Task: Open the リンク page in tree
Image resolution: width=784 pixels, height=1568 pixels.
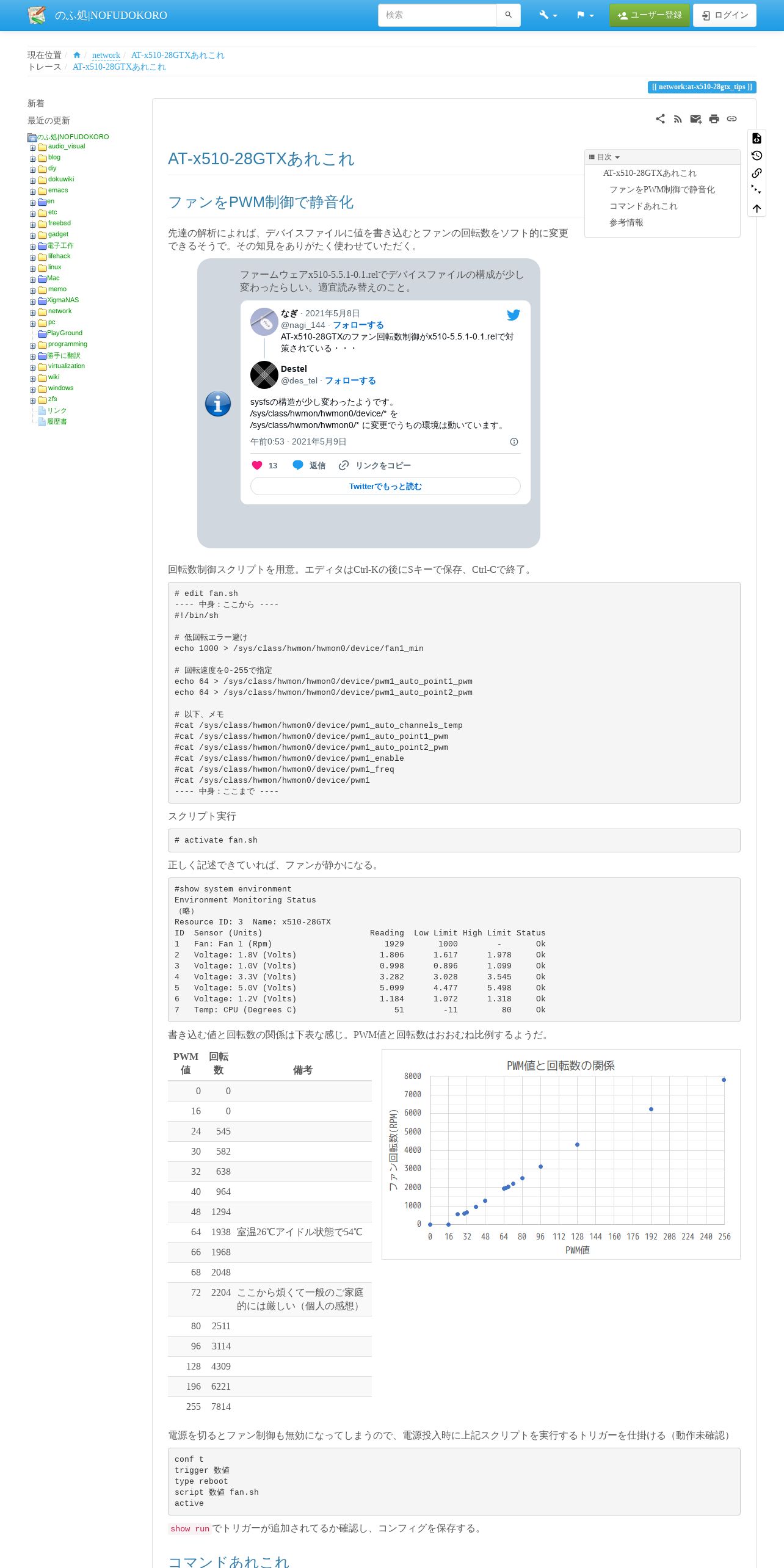Action: (x=57, y=411)
